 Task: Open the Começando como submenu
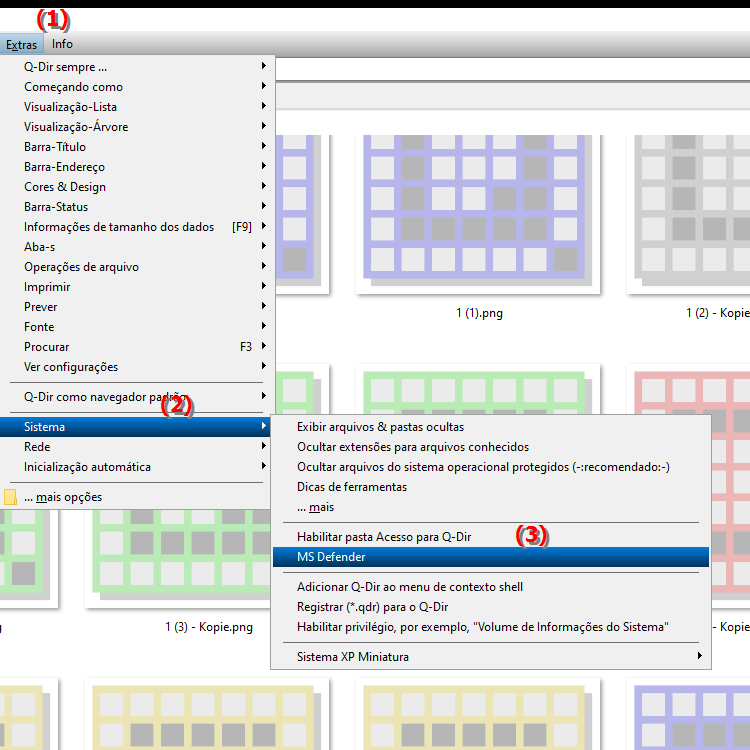click(x=137, y=87)
